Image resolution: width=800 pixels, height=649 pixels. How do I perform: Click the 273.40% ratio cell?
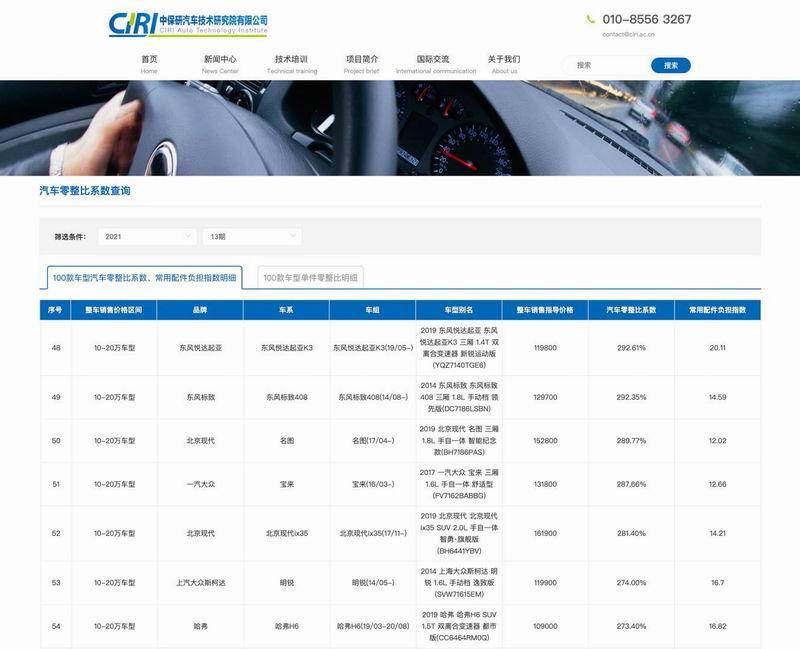(x=631, y=626)
